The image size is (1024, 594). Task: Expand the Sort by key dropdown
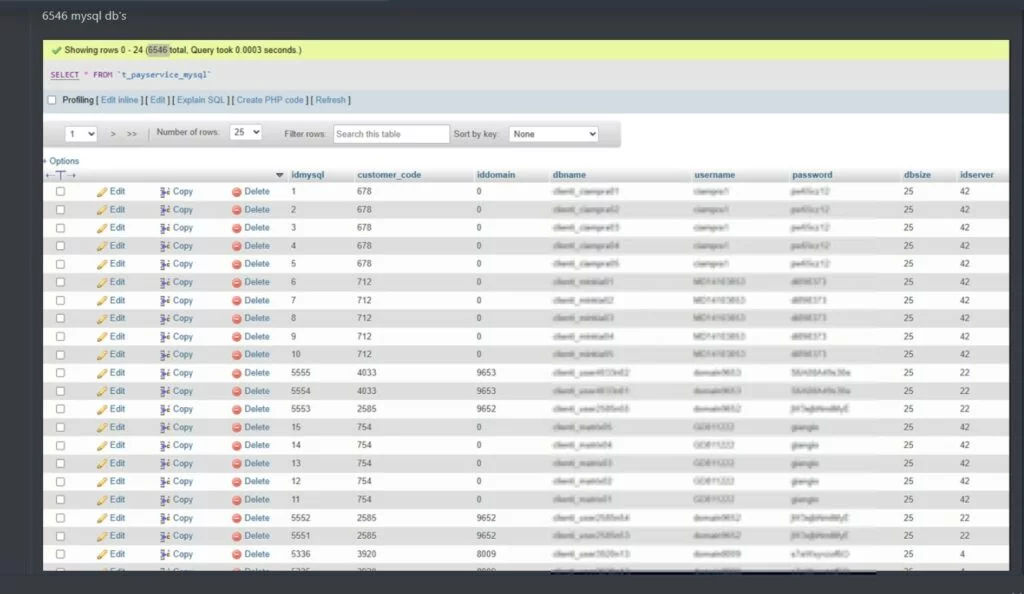[553, 133]
